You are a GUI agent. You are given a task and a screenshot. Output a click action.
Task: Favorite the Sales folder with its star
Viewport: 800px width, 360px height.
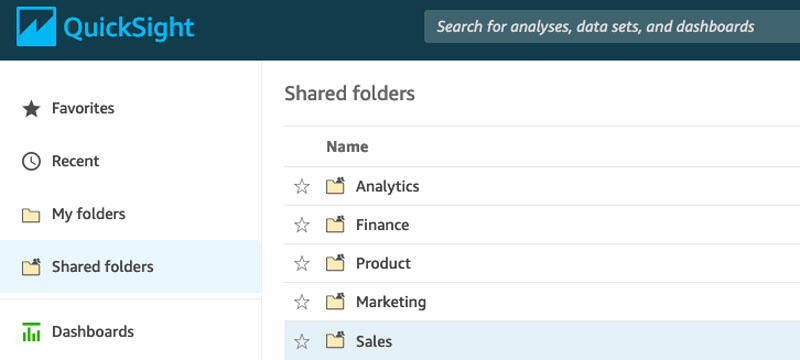[x=302, y=342]
